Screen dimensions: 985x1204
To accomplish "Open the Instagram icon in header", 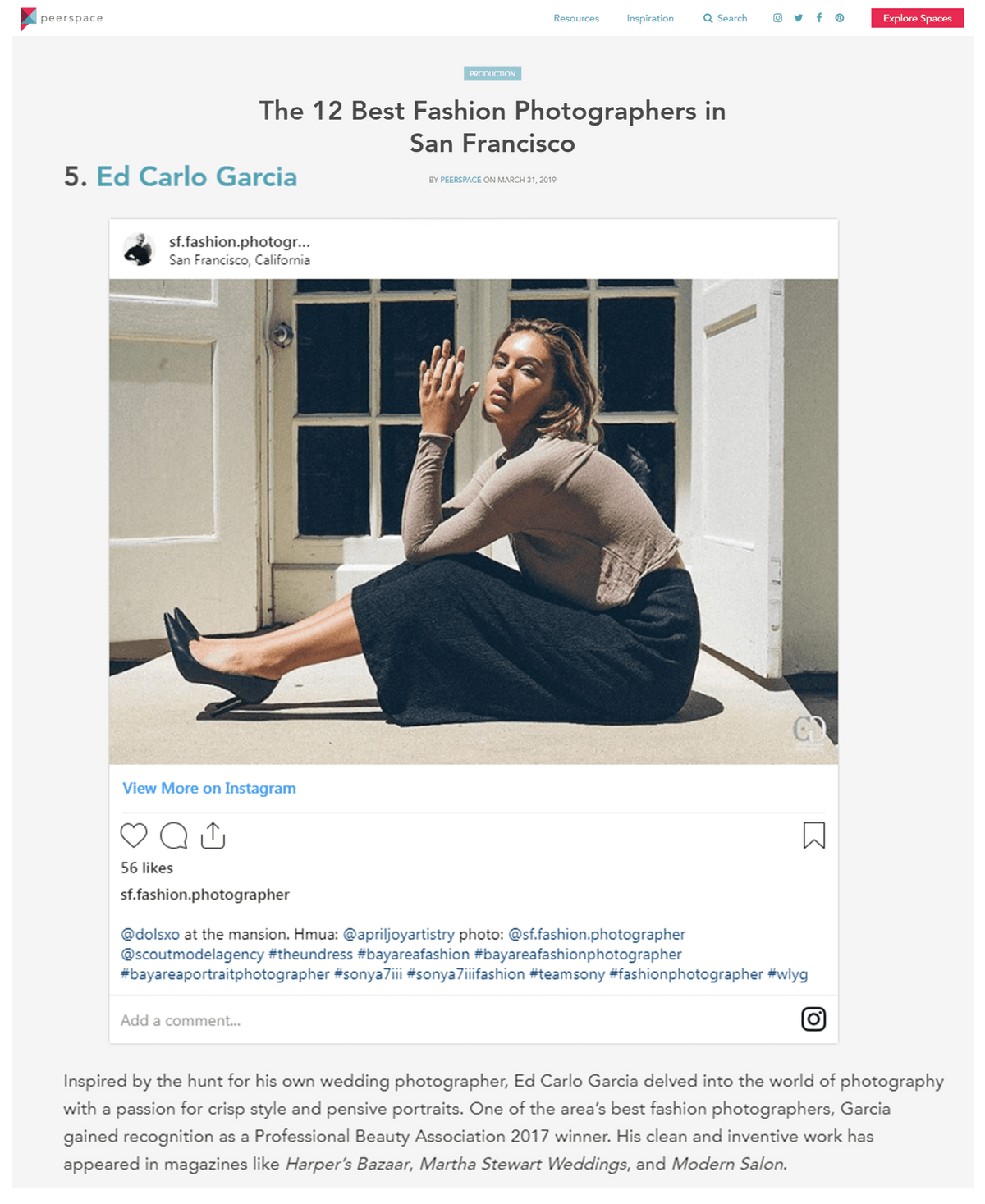I will pos(777,18).
